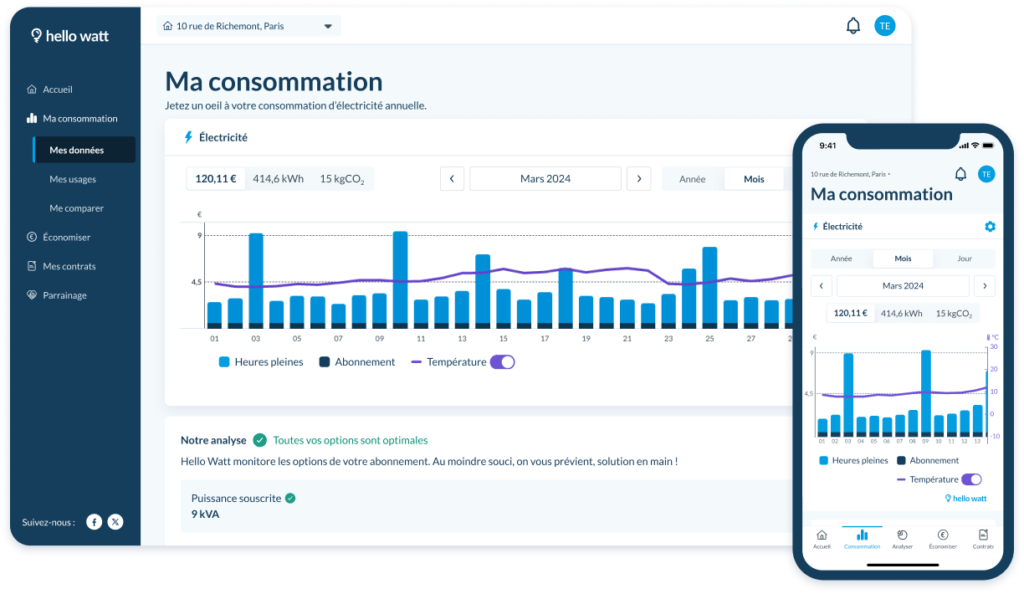
Task: Toggle the Température switch on desktop chart
Action: coord(502,362)
